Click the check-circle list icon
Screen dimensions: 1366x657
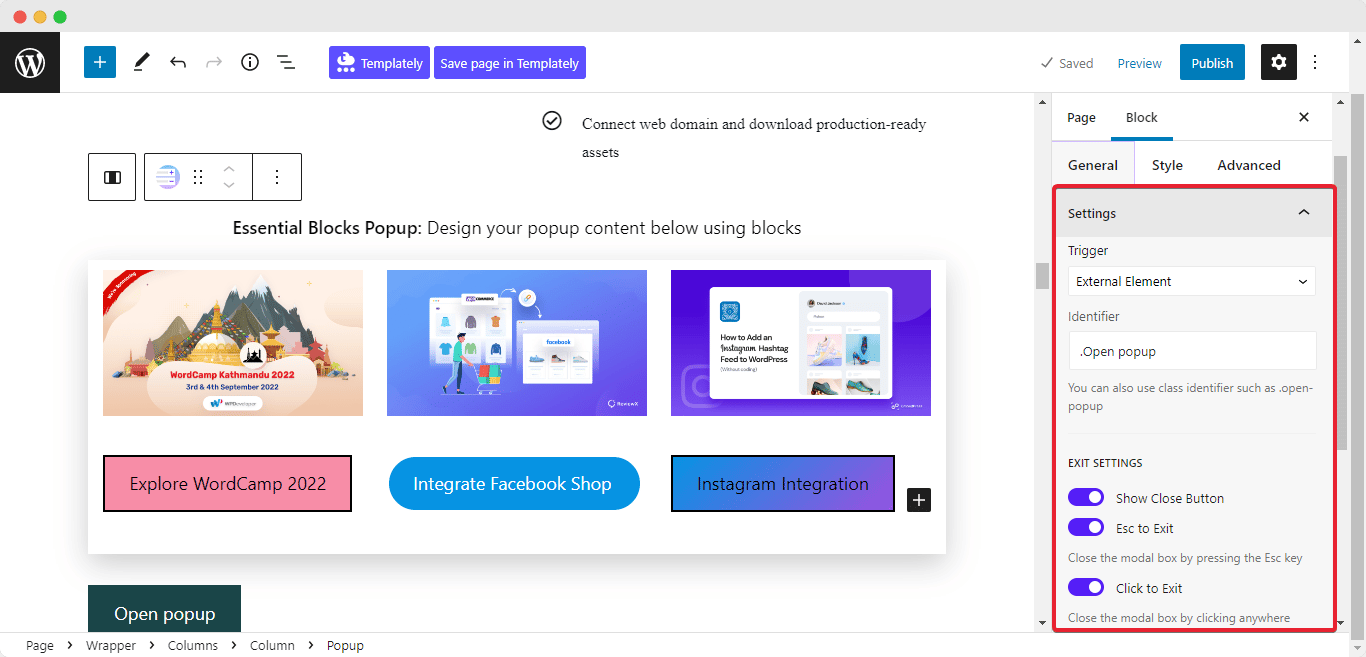pos(551,121)
